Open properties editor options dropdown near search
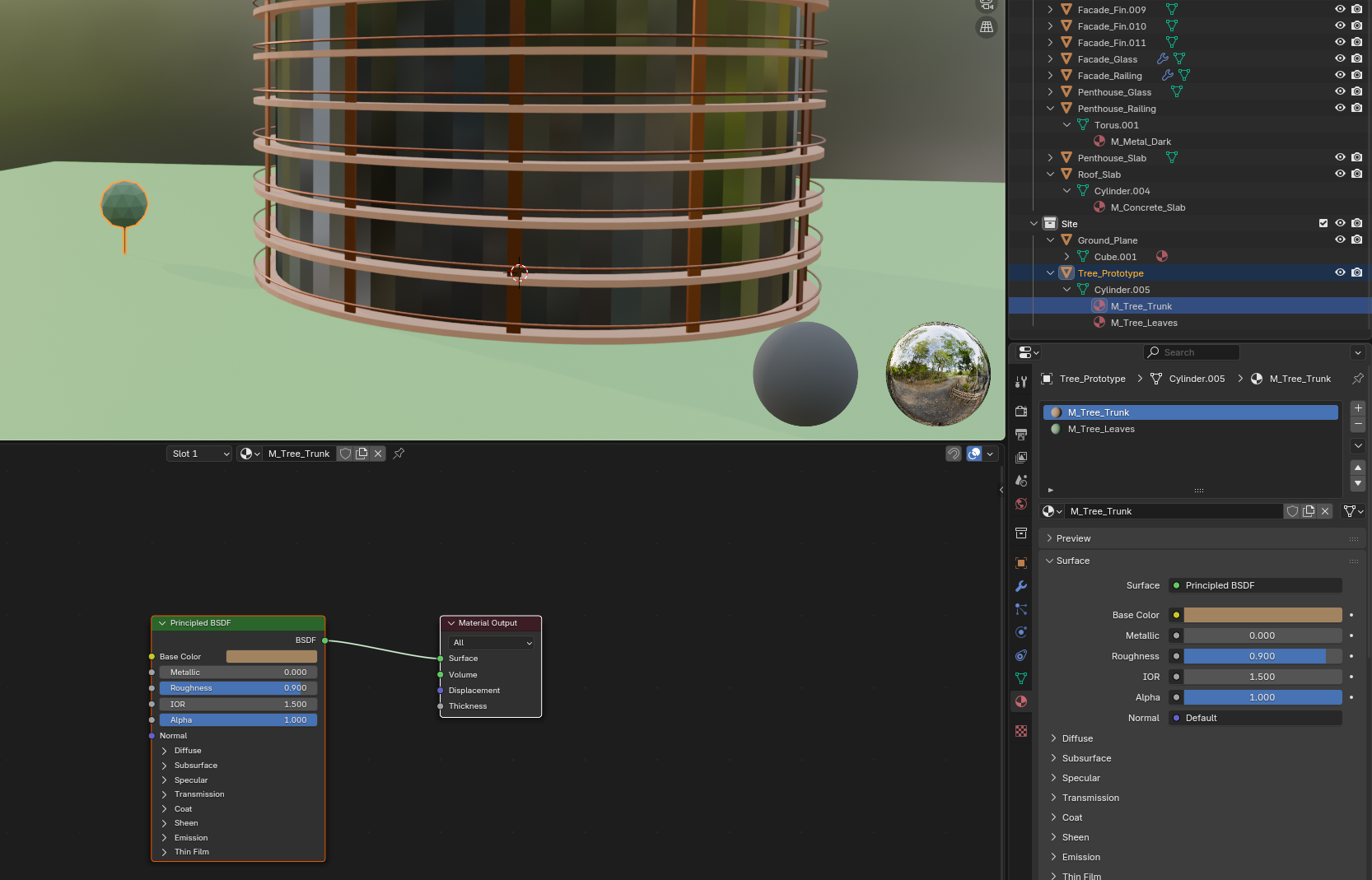Image resolution: width=1372 pixels, height=880 pixels. 1357,352
